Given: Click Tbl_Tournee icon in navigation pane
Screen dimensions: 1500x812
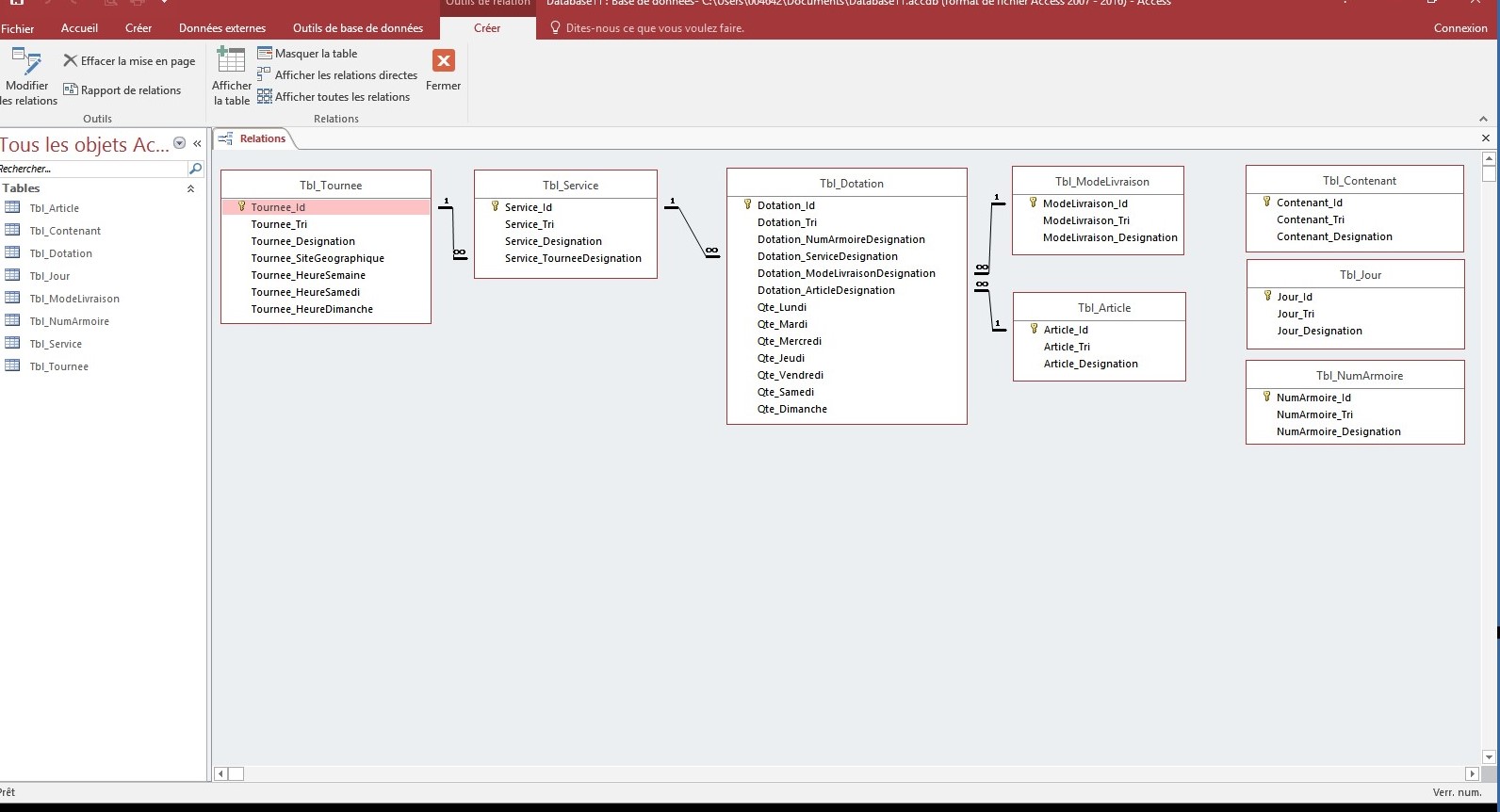Looking at the screenshot, I should coord(13,365).
